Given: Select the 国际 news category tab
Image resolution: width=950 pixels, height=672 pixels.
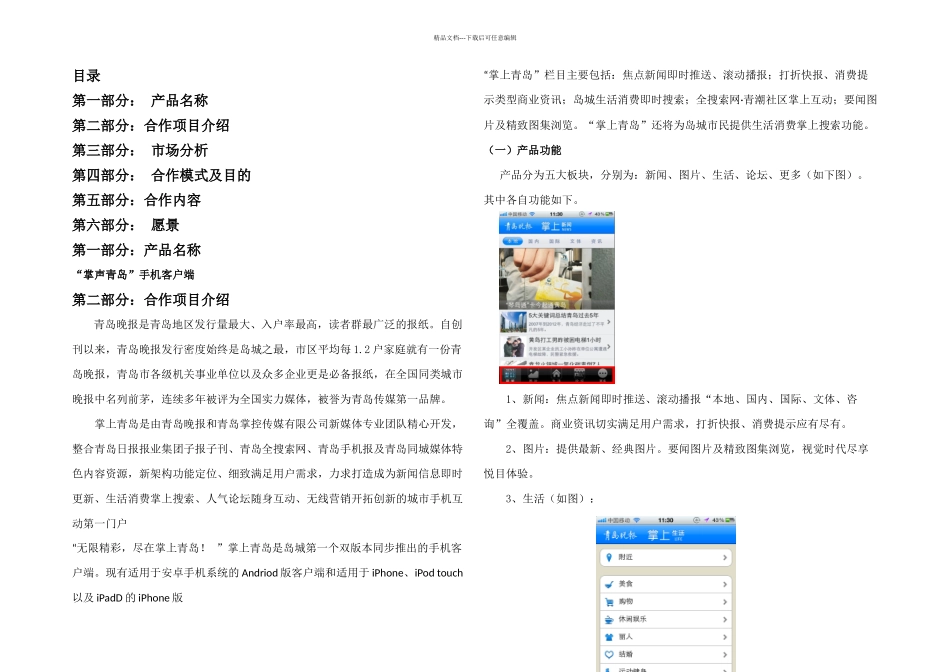Looking at the screenshot, I should [554, 241].
